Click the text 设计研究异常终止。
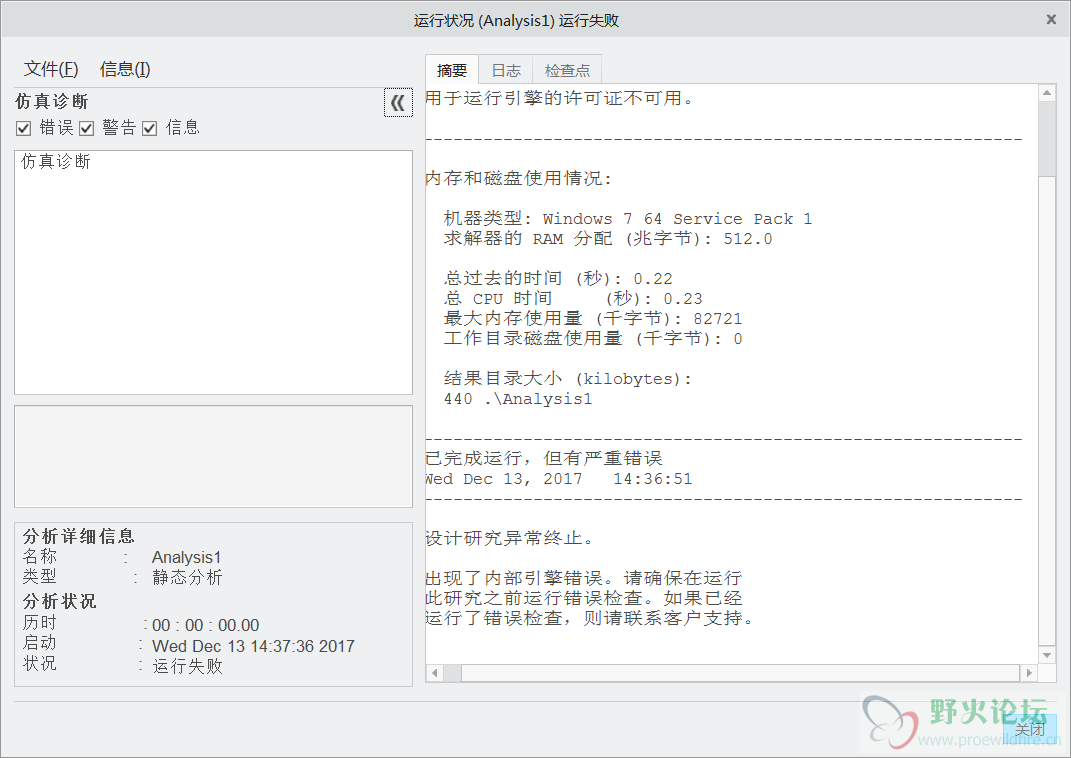This screenshot has height=758, width=1071. 510,538
